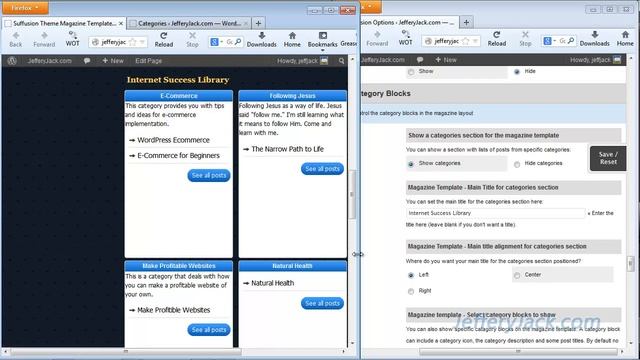This screenshot has width=640, height=360.
Task: Click + New in right admin bar
Action: click(x=446, y=60)
